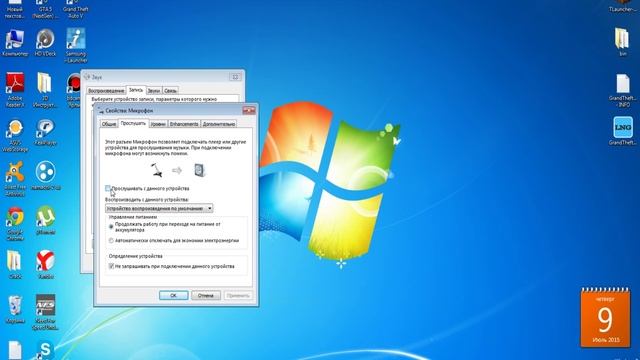Screen dimensions: 640x360
Task: Switch to the Общие tab
Action: pos(109,124)
